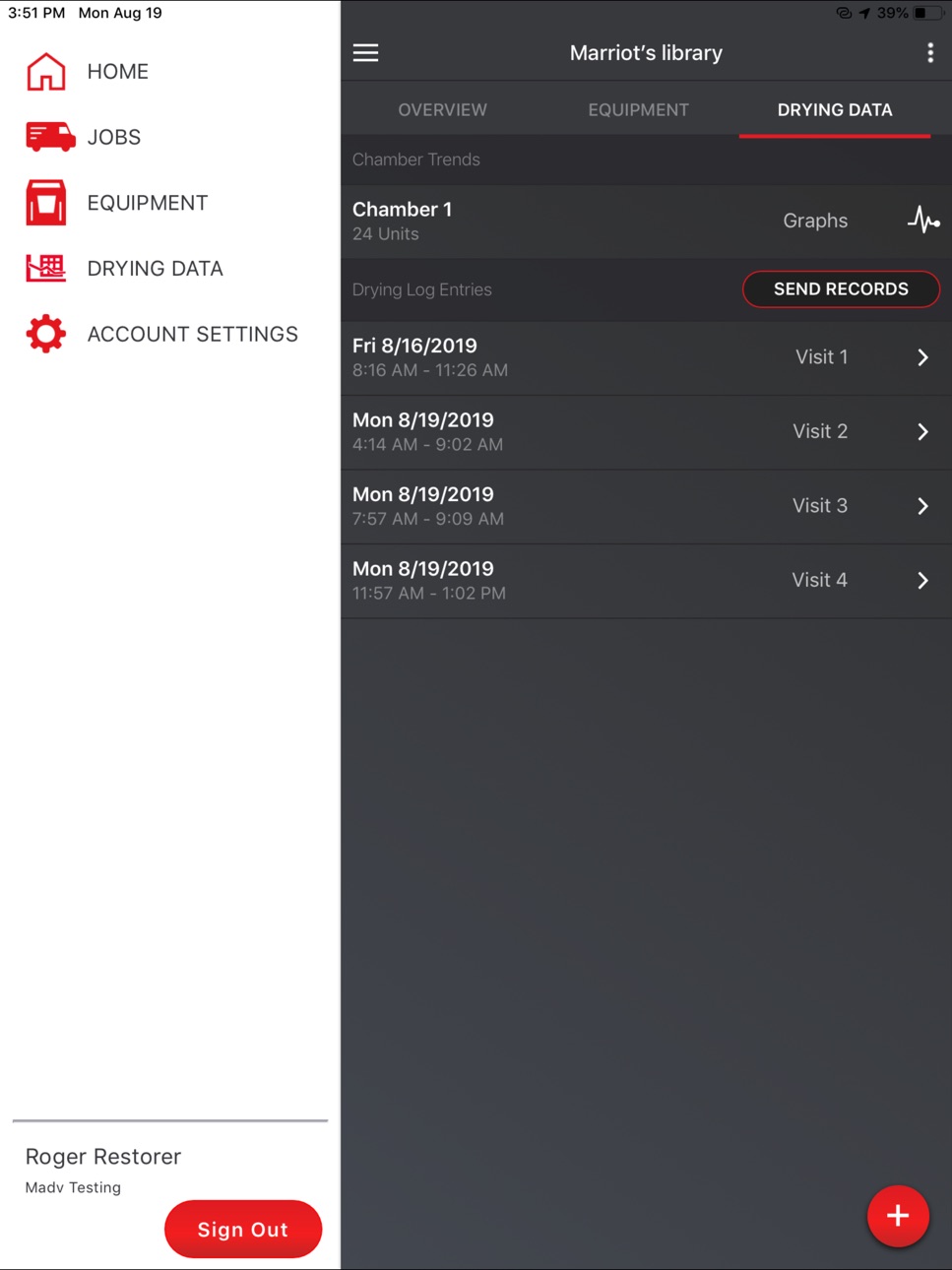Tap the Drying Log Entries header

[422, 289]
